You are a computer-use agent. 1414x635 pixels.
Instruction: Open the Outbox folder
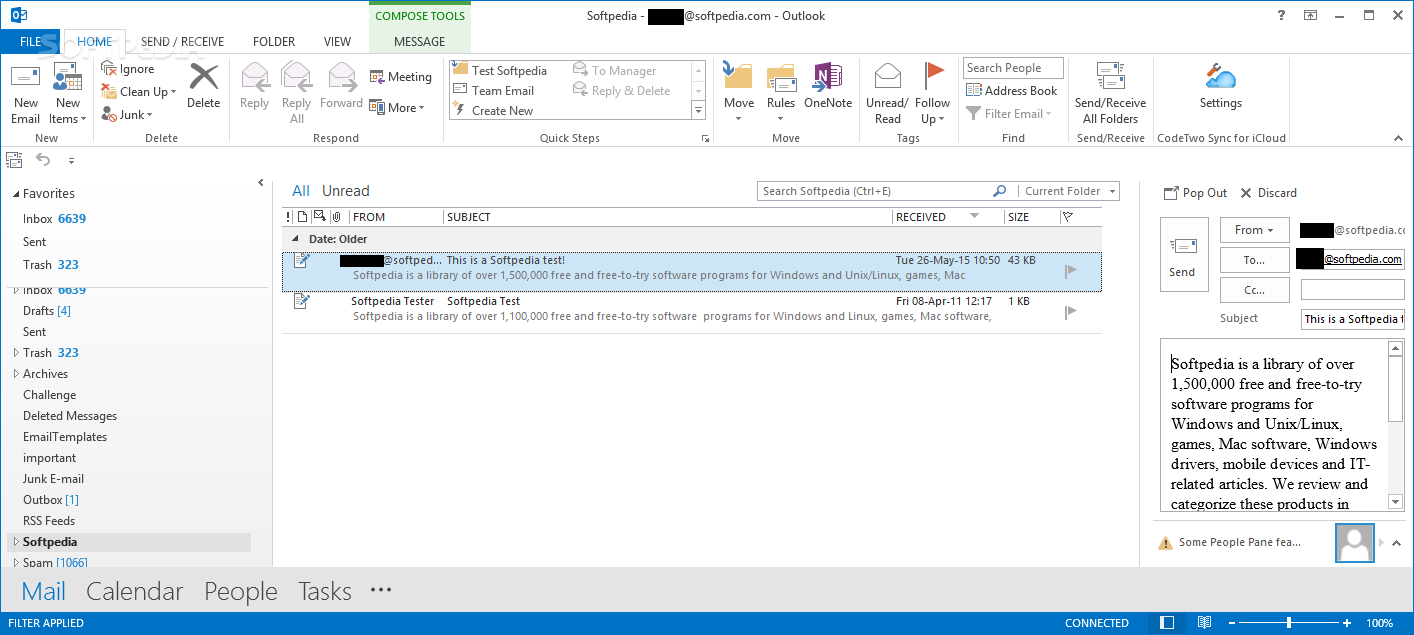click(x=50, y=500)
